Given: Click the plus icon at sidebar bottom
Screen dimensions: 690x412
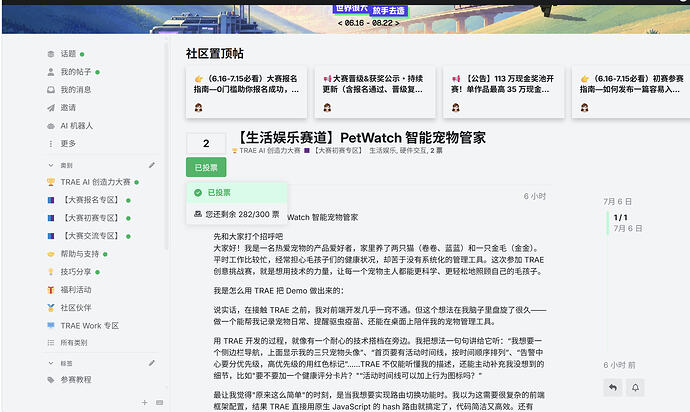Looking at the screenshot, I should (x=145, y=402).
